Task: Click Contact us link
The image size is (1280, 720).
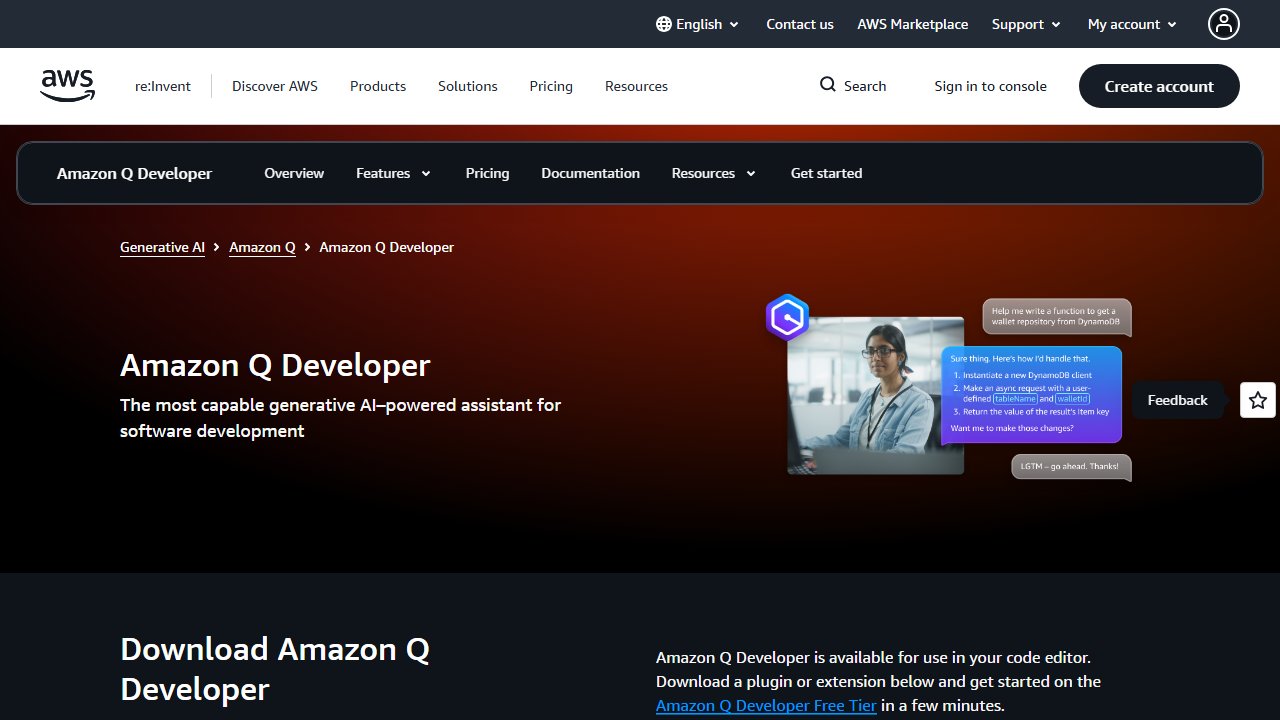Action: pyautogui.click(x=800, y=24)
